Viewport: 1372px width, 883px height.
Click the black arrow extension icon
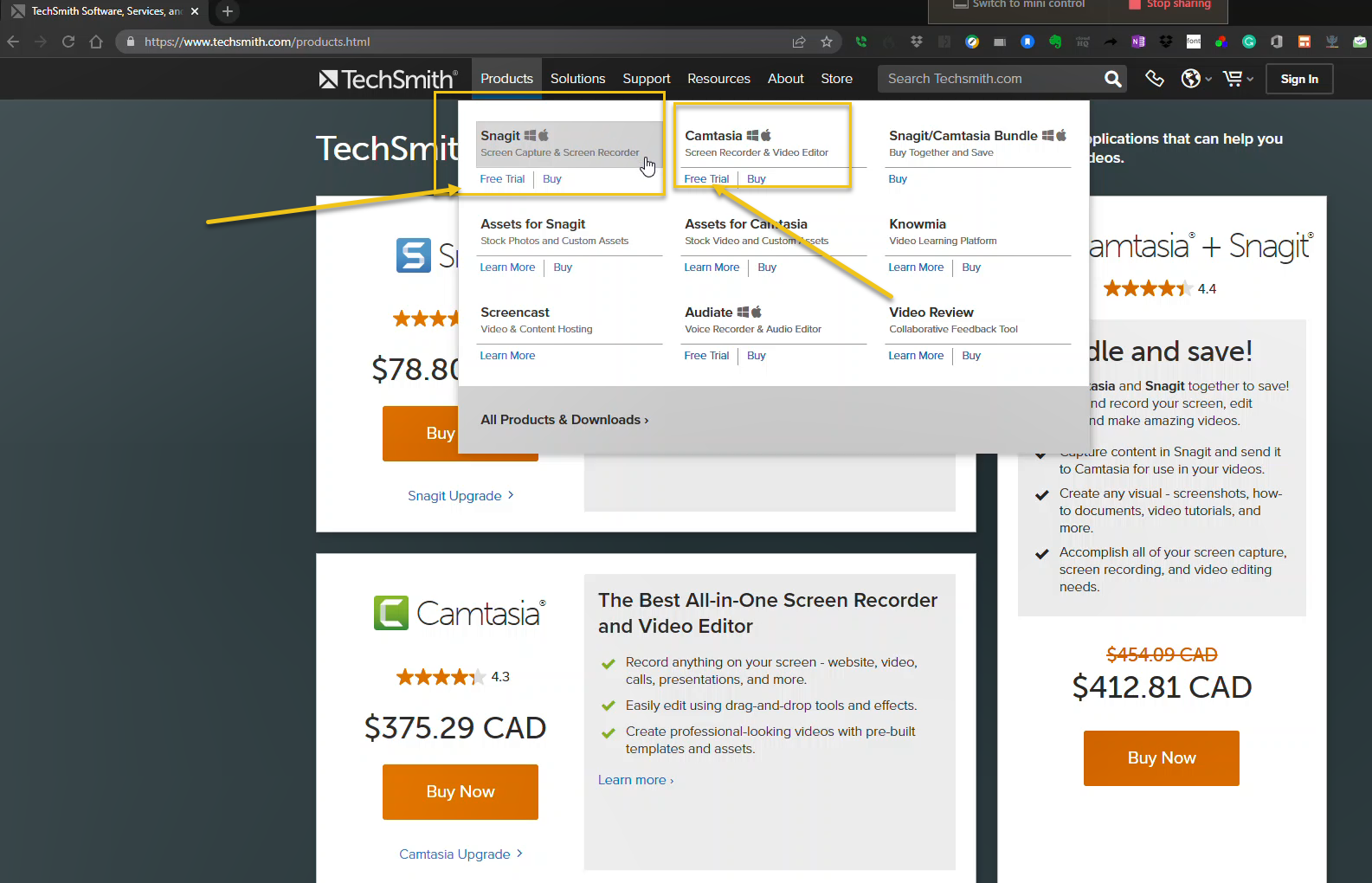tap(1111, 42)
